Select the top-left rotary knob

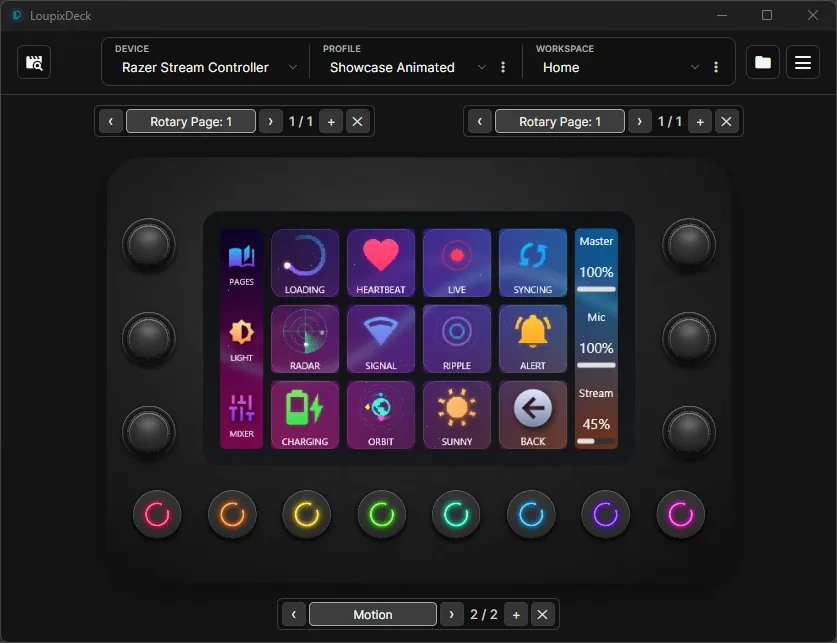click(149, 244)
